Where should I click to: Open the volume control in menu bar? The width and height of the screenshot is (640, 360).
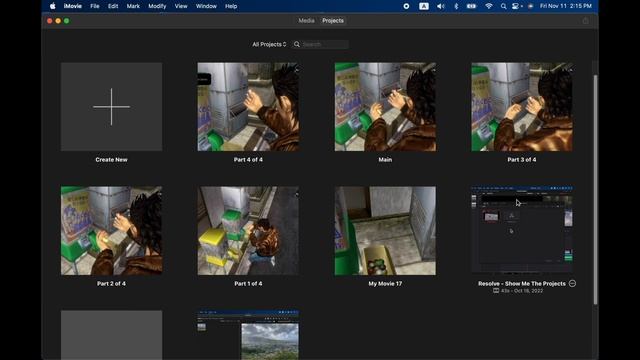tap(440, 6)
